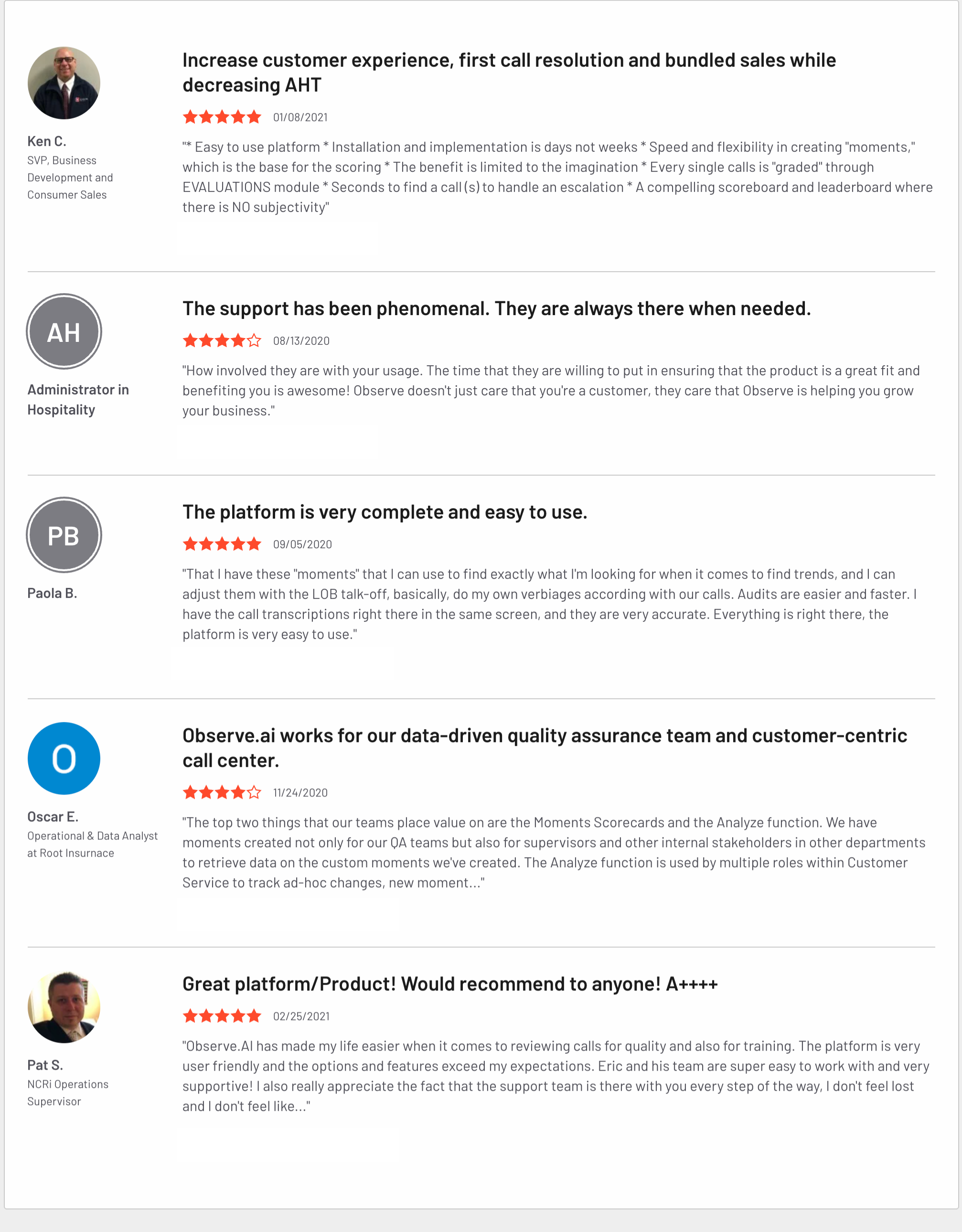Click the star rating dated 02/25/2021
This screenshot has width=962, height=1232.
pyautogui.click(x=222, y=1016)
